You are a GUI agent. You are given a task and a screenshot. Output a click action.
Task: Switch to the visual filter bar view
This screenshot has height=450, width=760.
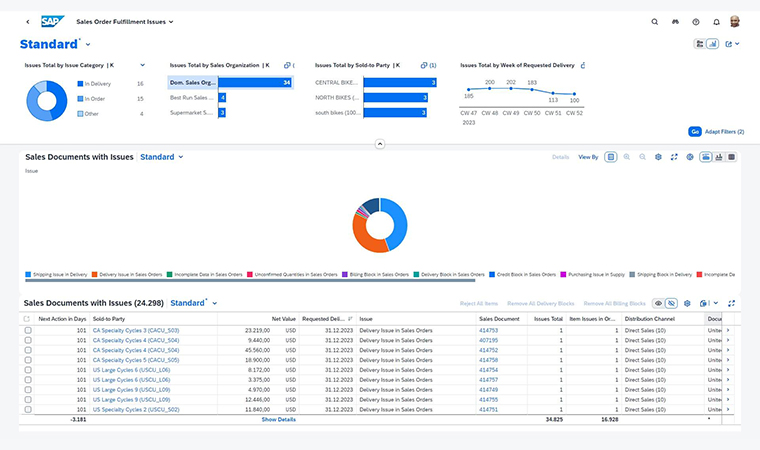pos(713,44)
